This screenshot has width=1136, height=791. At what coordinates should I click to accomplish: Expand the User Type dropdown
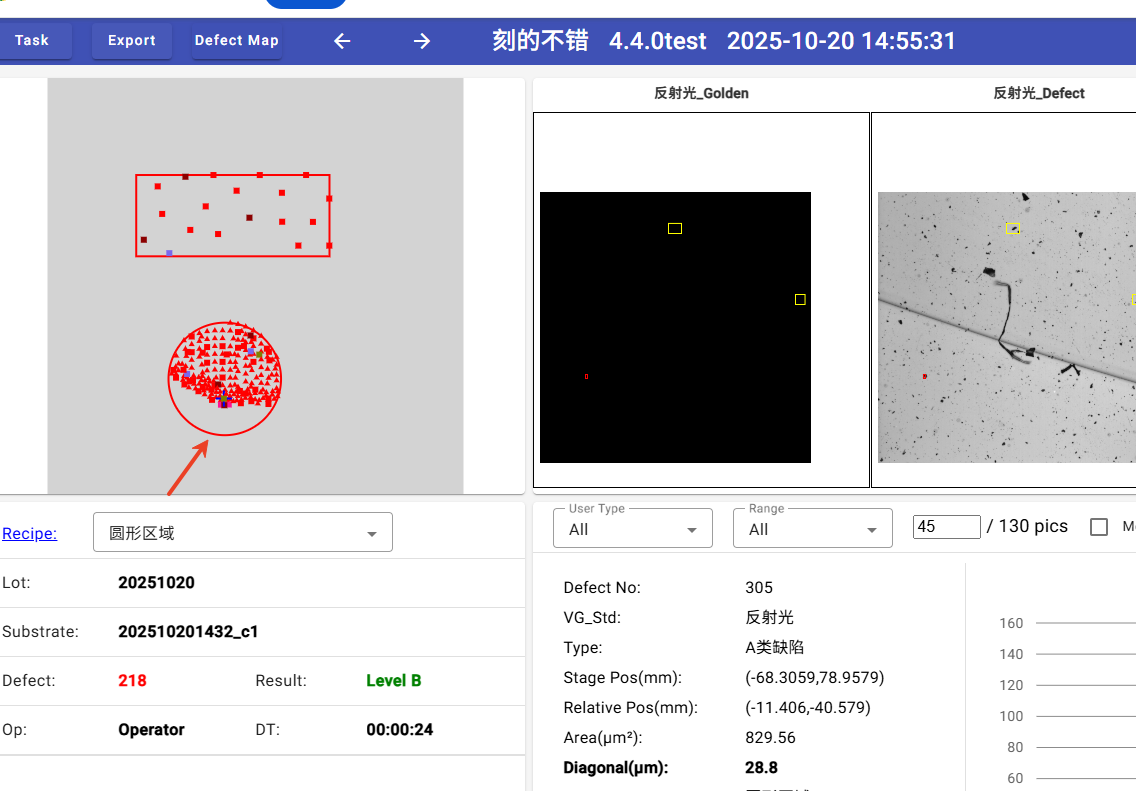coord(633,529)
